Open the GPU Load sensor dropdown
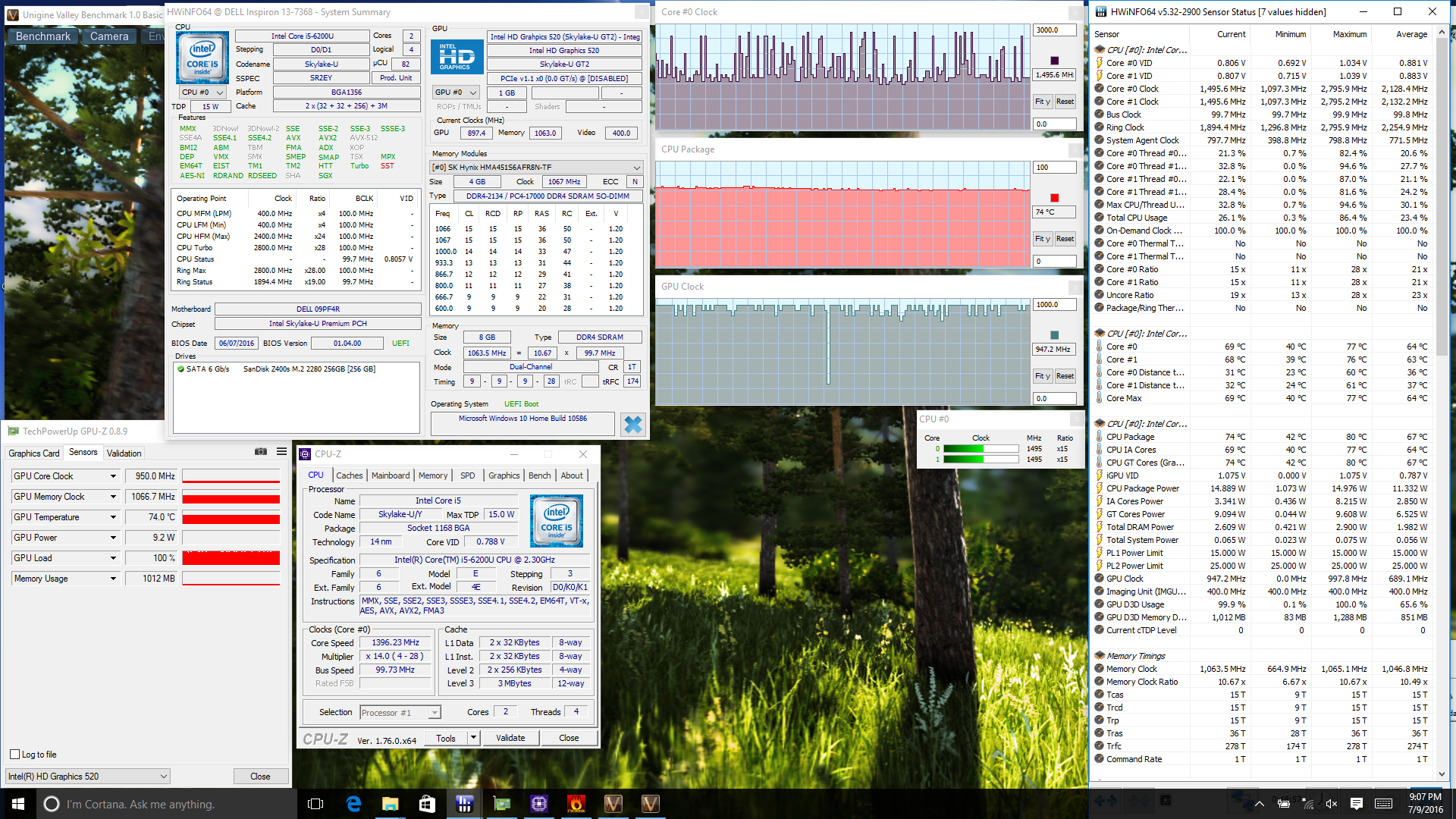Viewport: 1456px width, 819px height. pos(113,558)
